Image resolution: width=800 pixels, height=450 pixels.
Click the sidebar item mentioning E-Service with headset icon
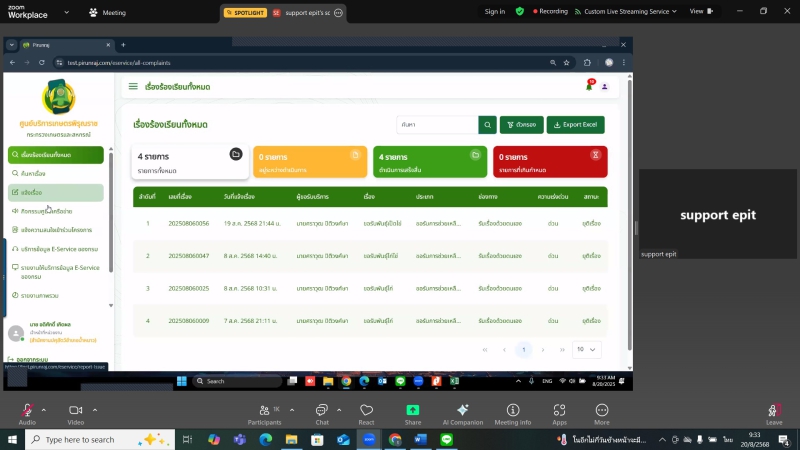pyautogui.click(x=56, y=249)
